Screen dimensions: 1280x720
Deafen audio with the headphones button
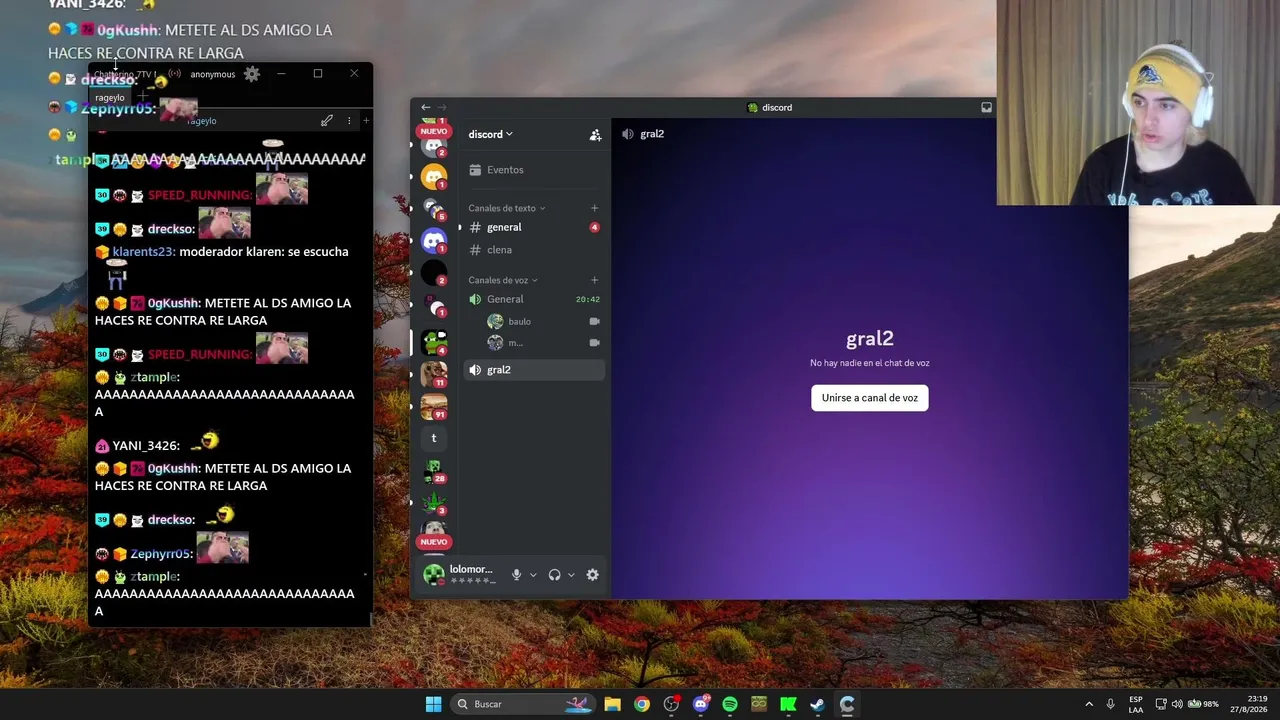click(x=554, y=575)
